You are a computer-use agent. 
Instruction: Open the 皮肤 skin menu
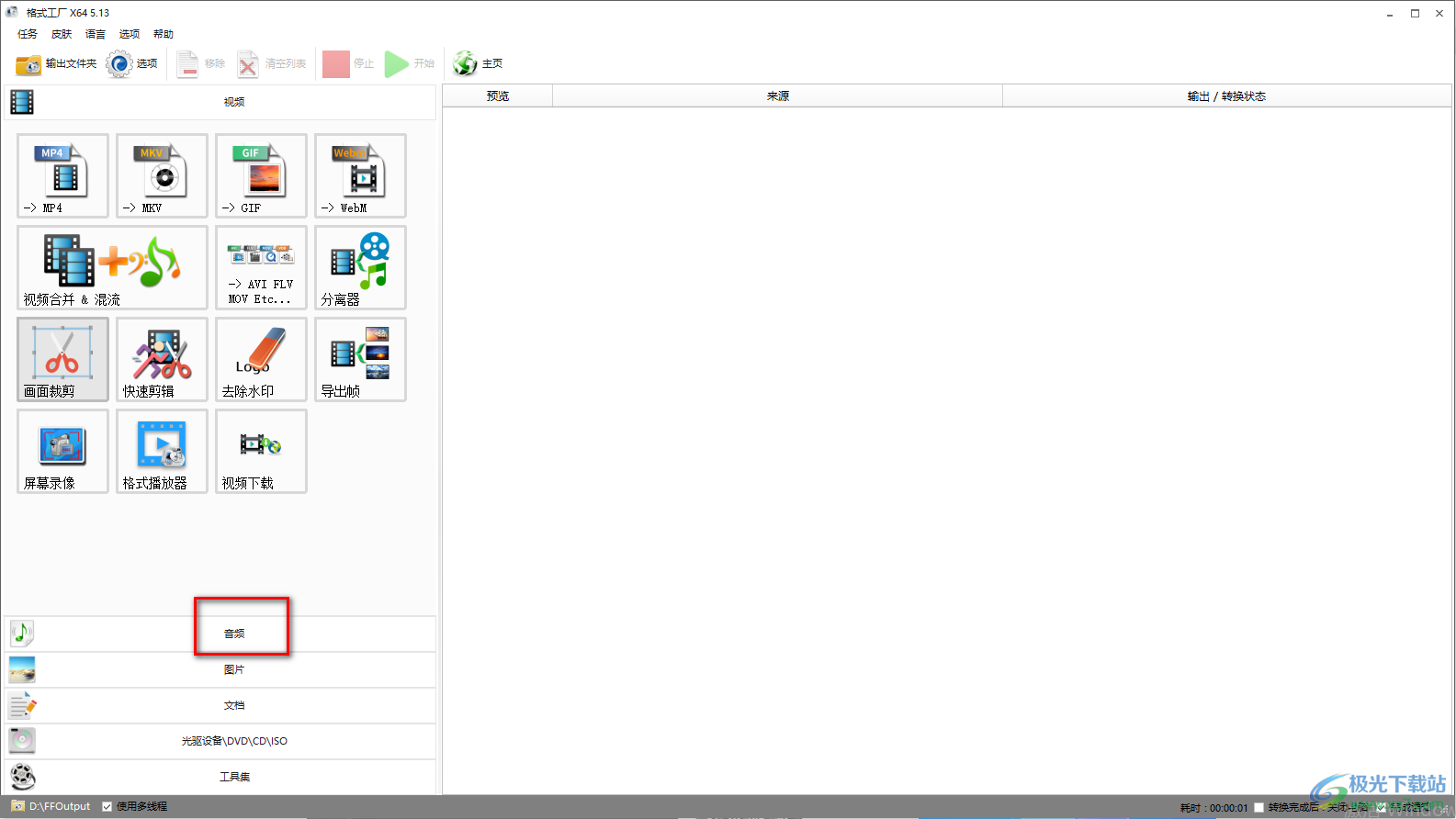click(x=62, y=34)
